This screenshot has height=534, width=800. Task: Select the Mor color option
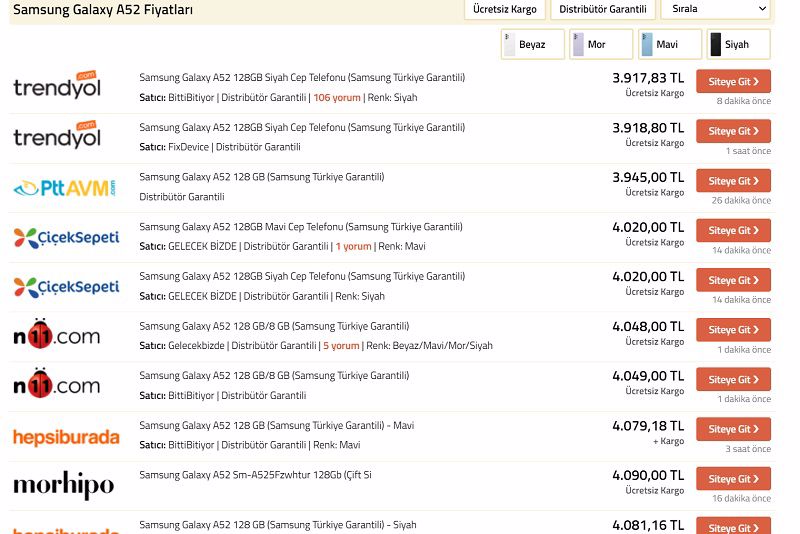[x=601, y=44]
